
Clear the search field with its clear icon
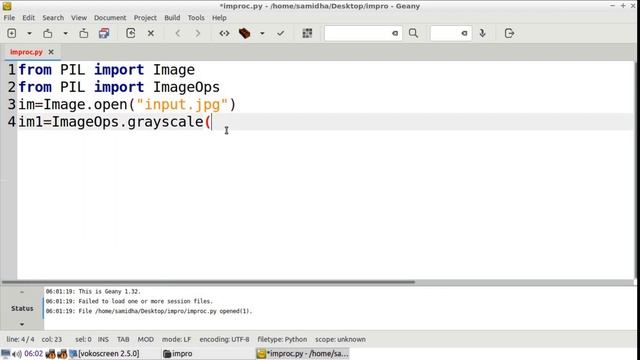point(395,33)
